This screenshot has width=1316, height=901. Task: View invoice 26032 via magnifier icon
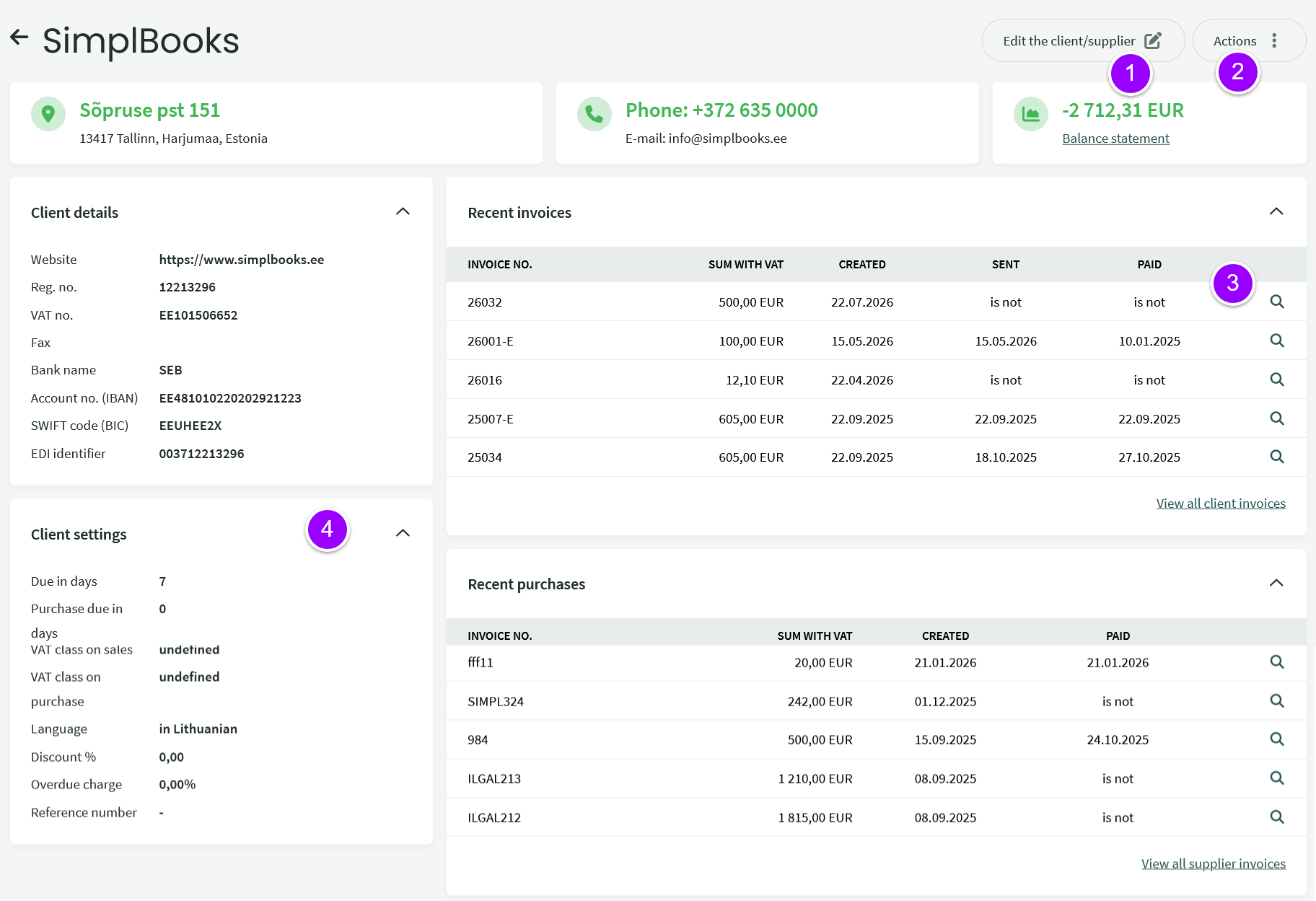[x=1276, y=302]
